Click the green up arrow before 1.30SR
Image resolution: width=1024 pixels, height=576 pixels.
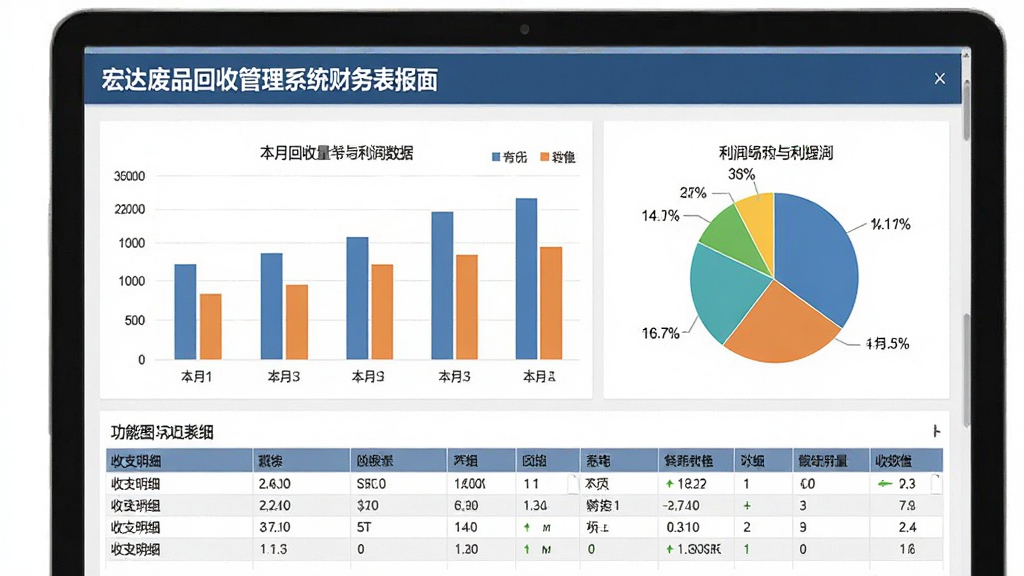click(669, 549)
